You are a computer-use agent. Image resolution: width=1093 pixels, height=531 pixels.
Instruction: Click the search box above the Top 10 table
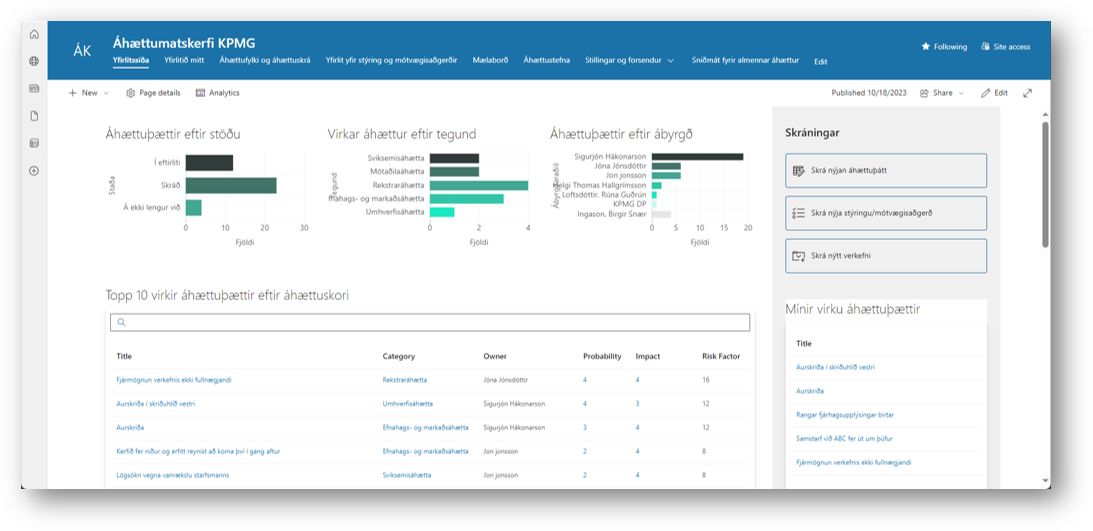pyautogui.click(x=430, y=323)
